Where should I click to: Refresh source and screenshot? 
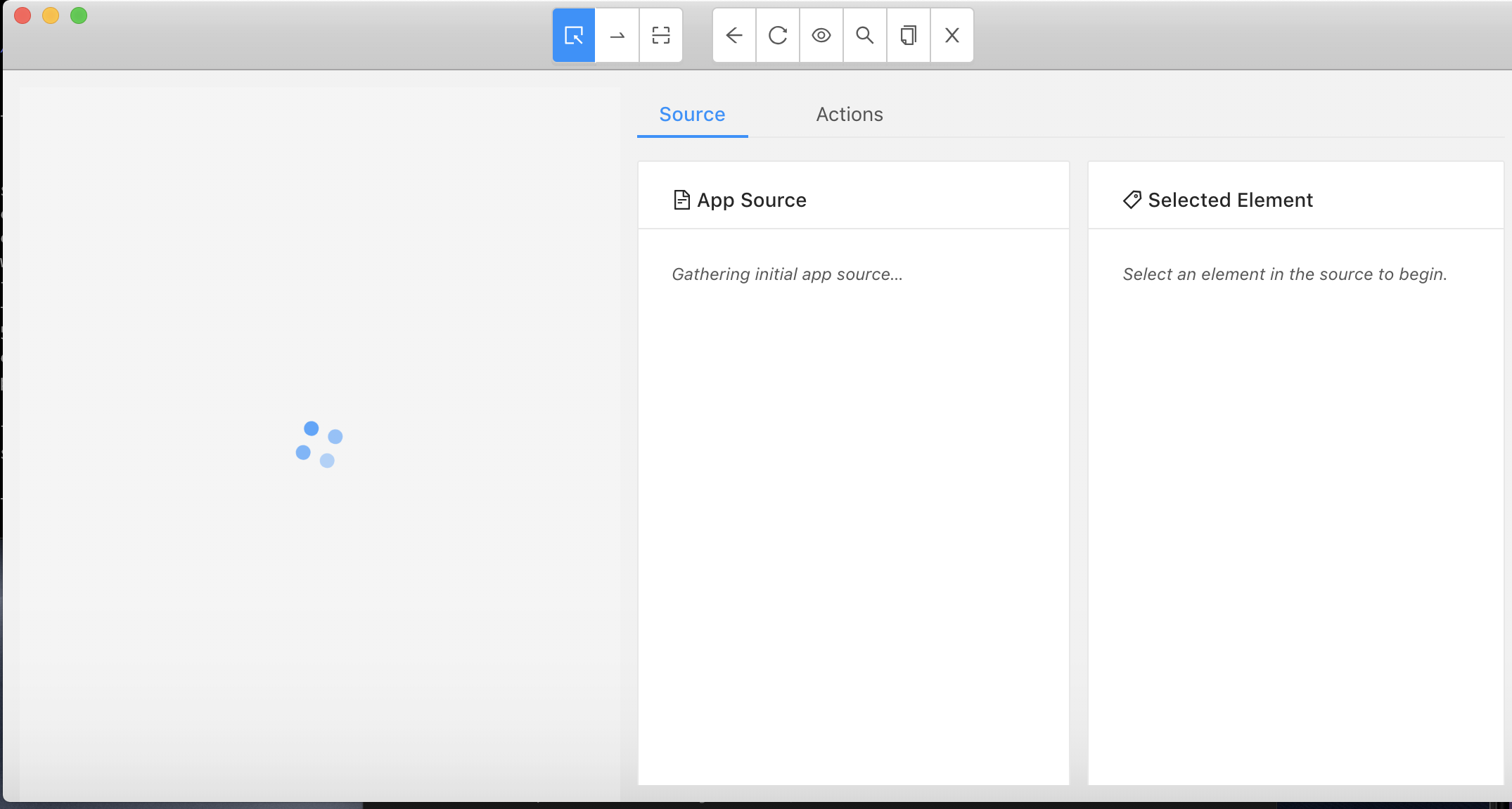point(778,35)
